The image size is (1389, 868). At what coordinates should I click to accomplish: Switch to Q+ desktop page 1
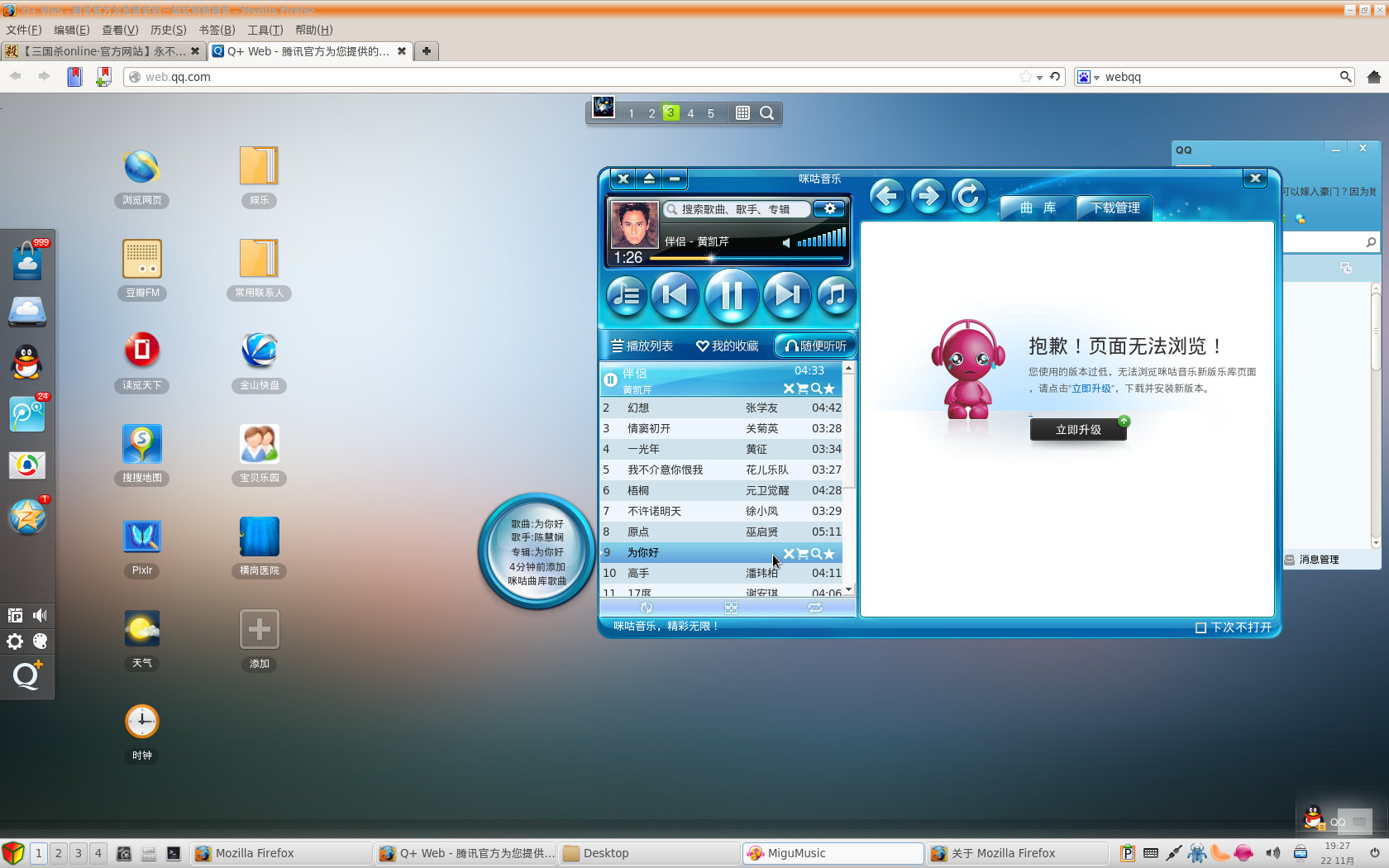[x=631, y=113]
